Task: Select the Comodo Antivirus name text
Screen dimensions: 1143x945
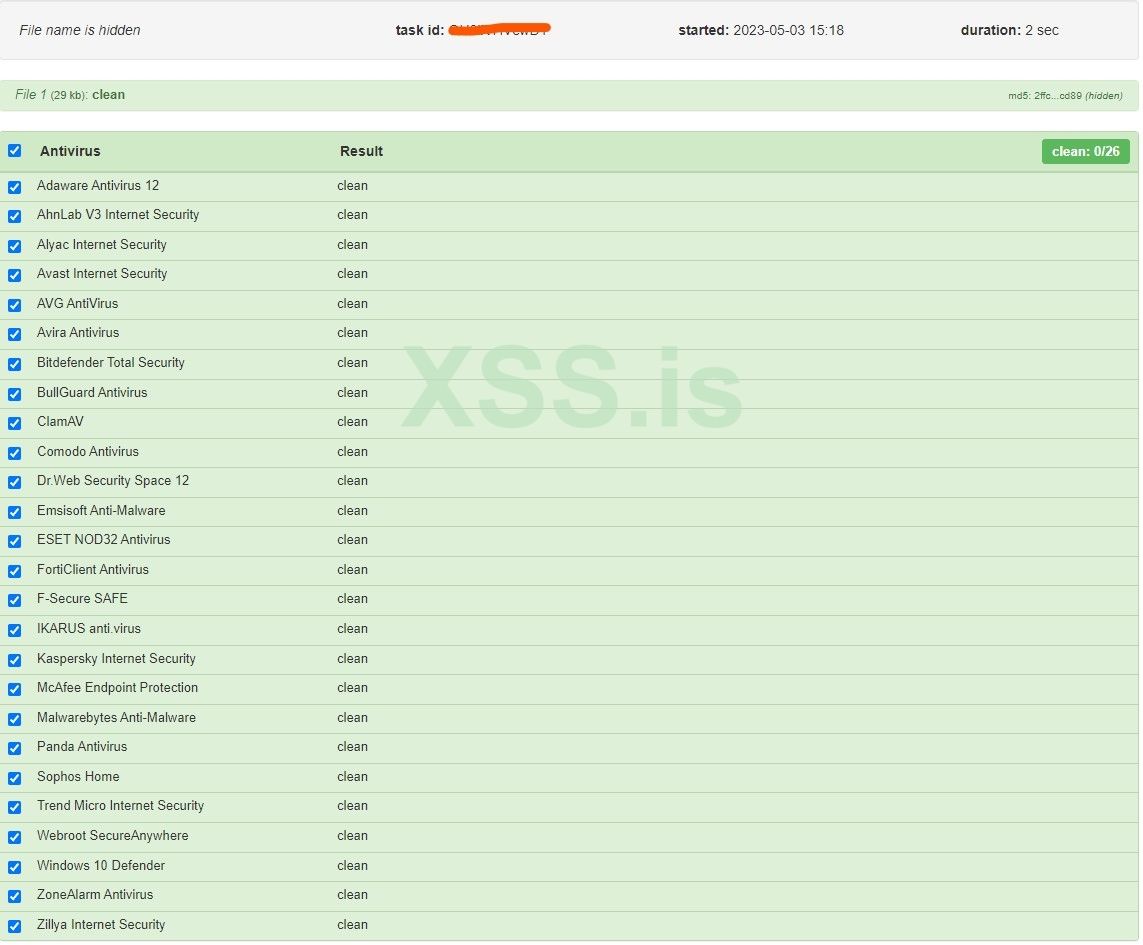Action: 87,451
